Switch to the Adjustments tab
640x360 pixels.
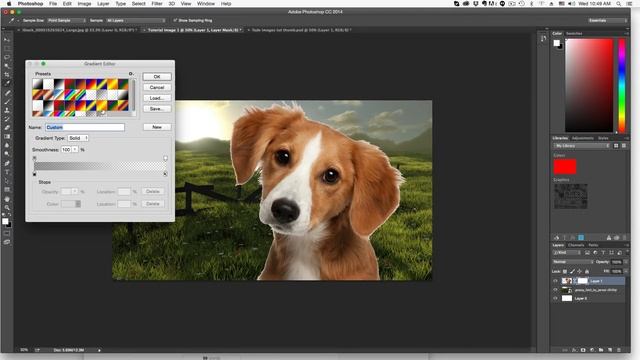click(582, 138)
